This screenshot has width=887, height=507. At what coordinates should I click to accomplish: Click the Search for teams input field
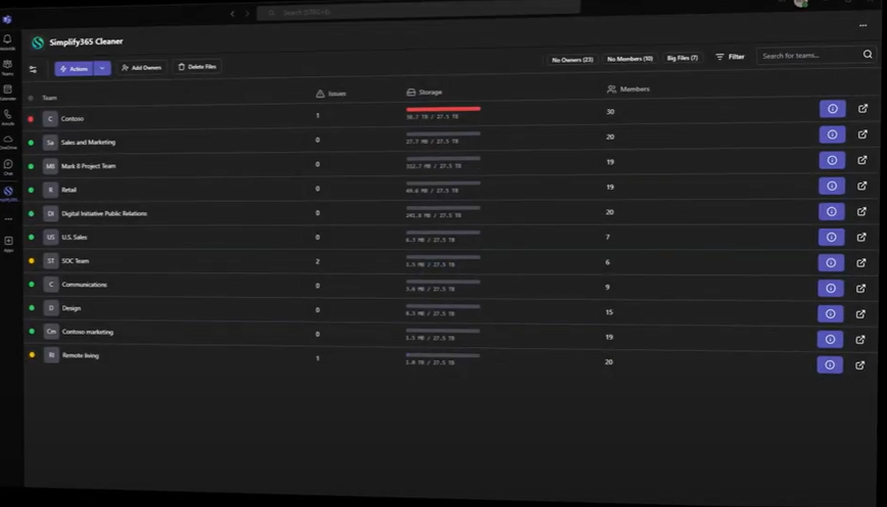pyautogui.click(x=808, y=56)
